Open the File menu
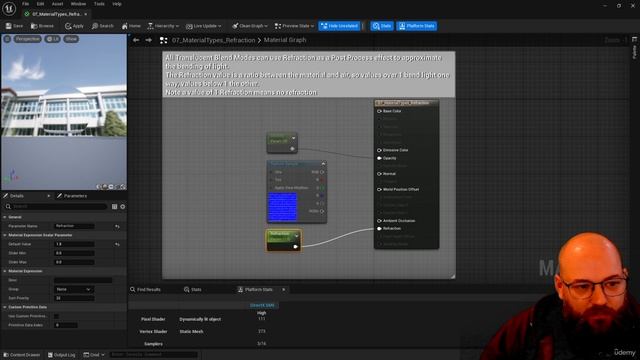Viewport: 640px width, 360px height. click(x=25, y=4)
